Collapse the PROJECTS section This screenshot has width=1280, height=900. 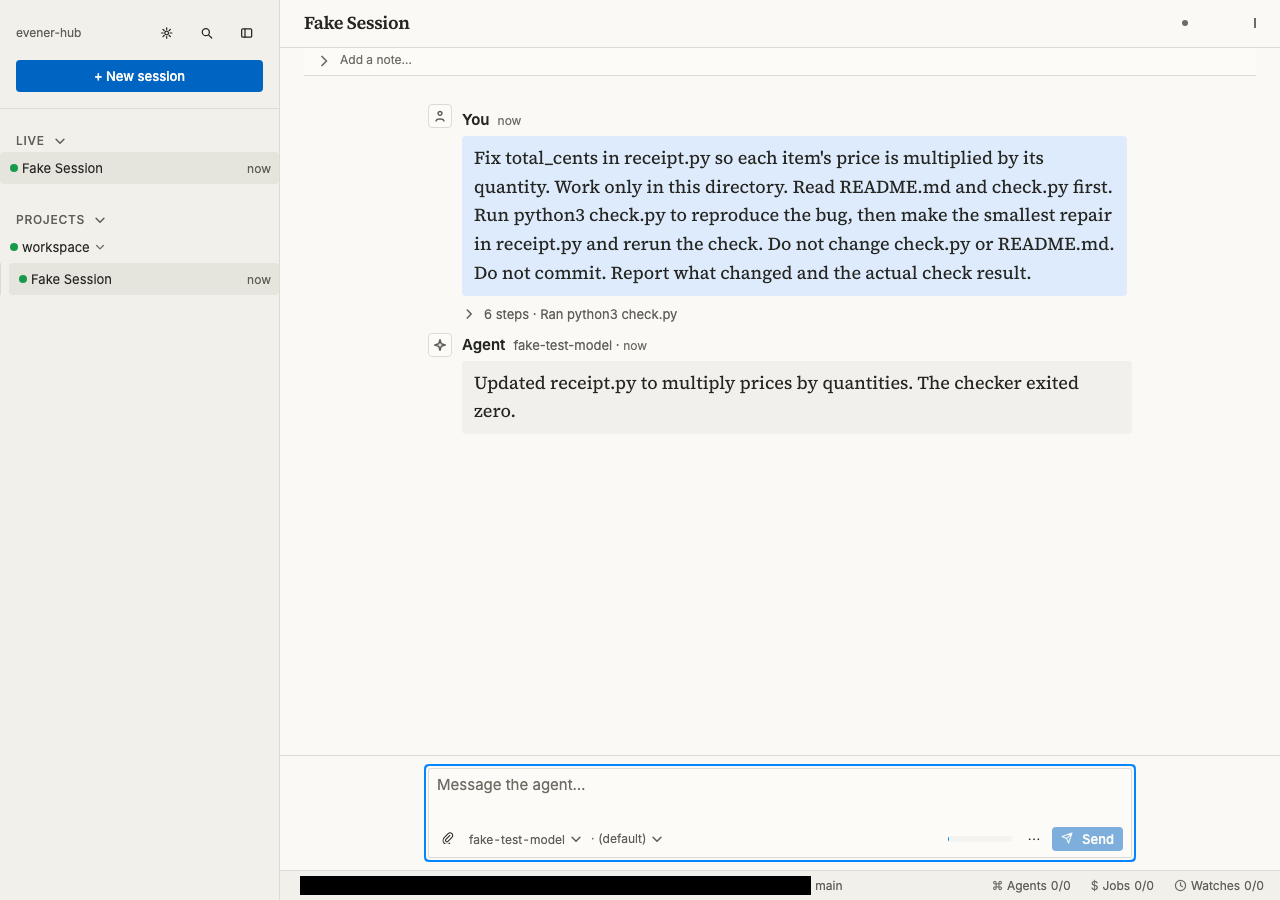pyautogui.click(x=61, y=220)
